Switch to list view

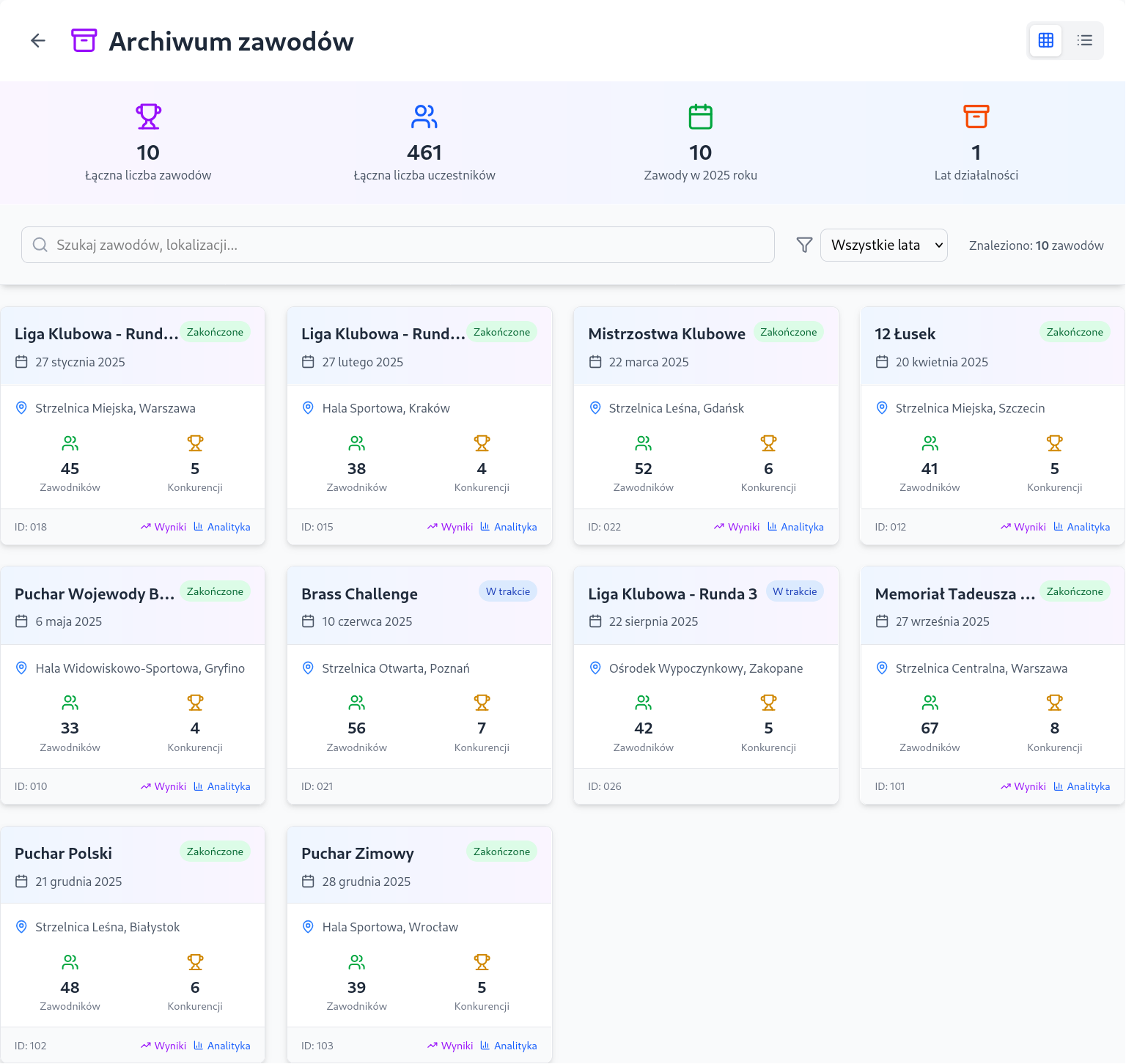pos(1084,40)
